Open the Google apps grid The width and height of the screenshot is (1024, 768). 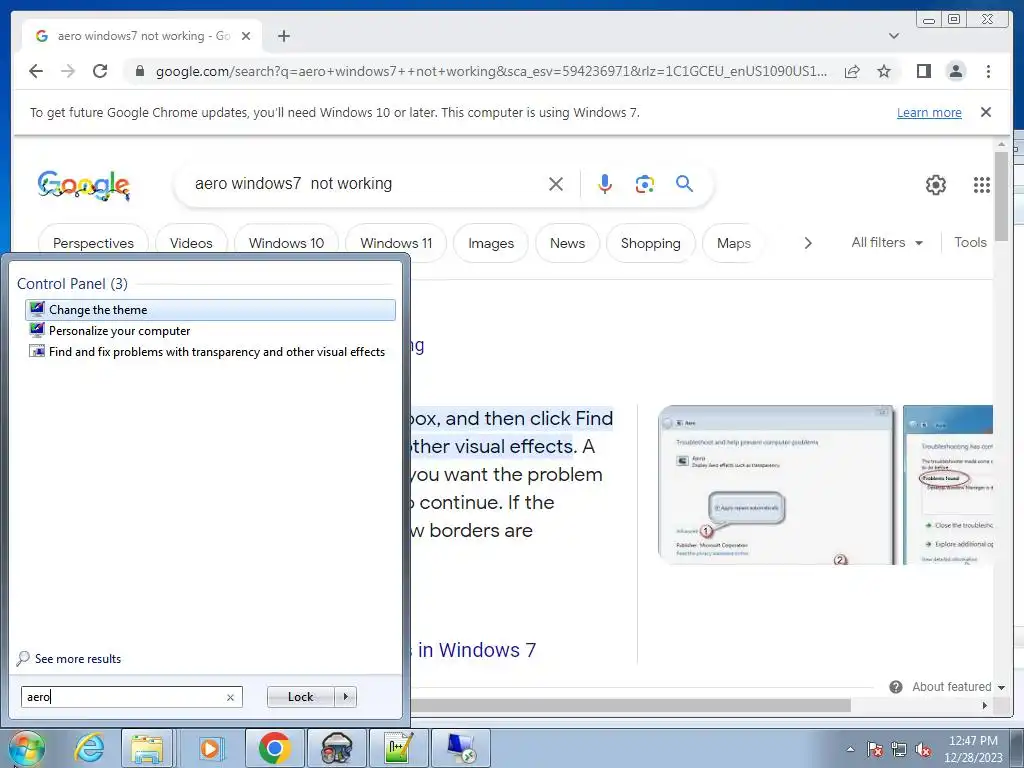pyautogui.click(x=982, y=185)
